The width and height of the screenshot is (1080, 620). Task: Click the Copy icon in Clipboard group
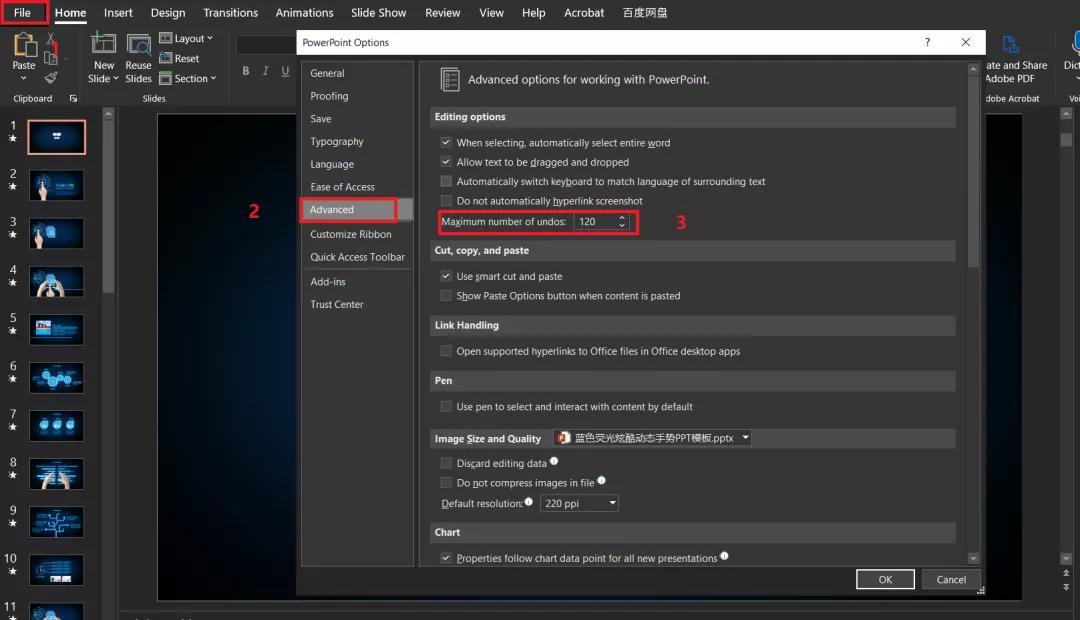[50, 58]
